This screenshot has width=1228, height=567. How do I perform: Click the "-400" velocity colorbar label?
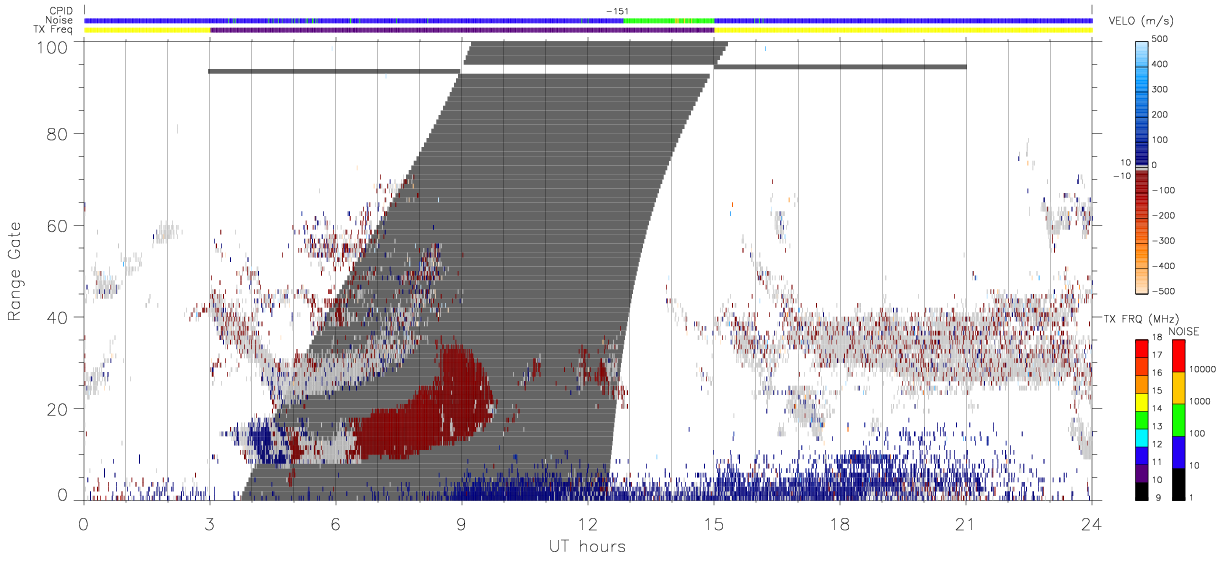click(1162, 266)
